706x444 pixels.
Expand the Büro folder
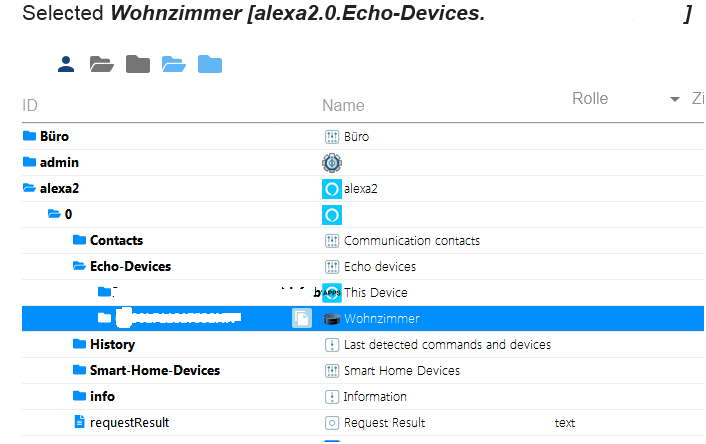[x=30, y=136]
